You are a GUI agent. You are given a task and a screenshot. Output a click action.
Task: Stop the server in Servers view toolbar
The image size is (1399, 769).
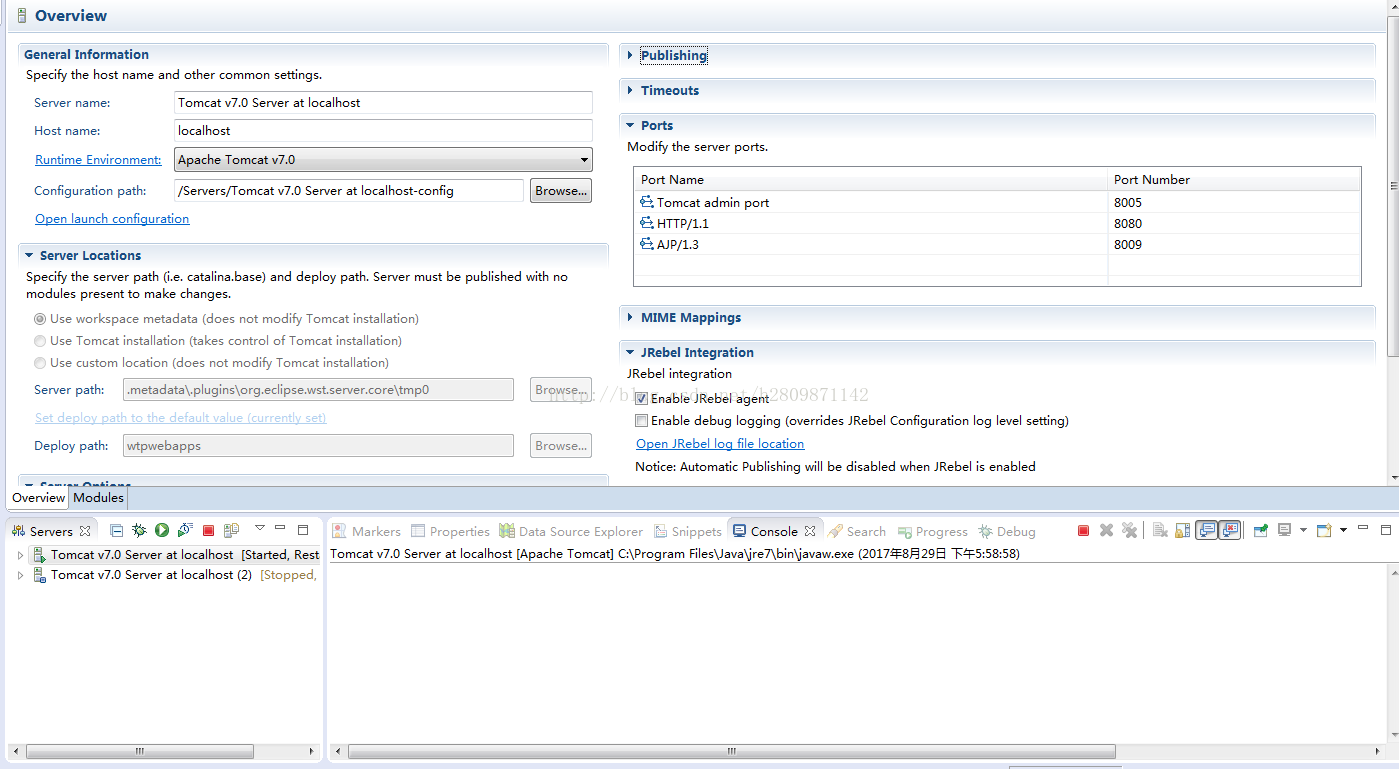(208, 531)
